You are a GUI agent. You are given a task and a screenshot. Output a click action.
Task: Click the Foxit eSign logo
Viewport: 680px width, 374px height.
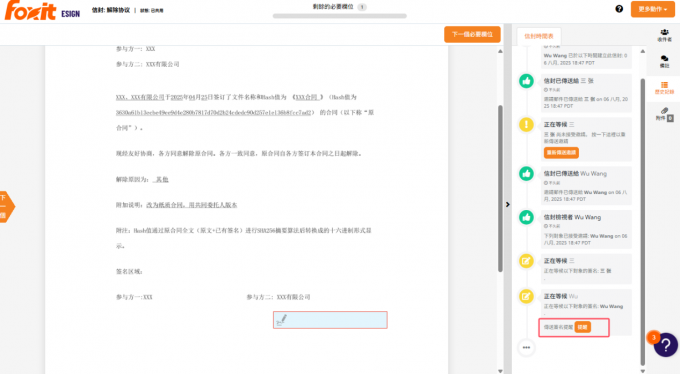(42, 10)
